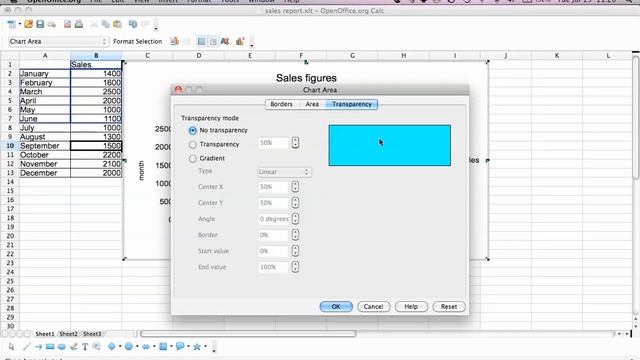Switch to Sheet1 tab
Viewport: 640px width, 360px height.
point(44,334)
